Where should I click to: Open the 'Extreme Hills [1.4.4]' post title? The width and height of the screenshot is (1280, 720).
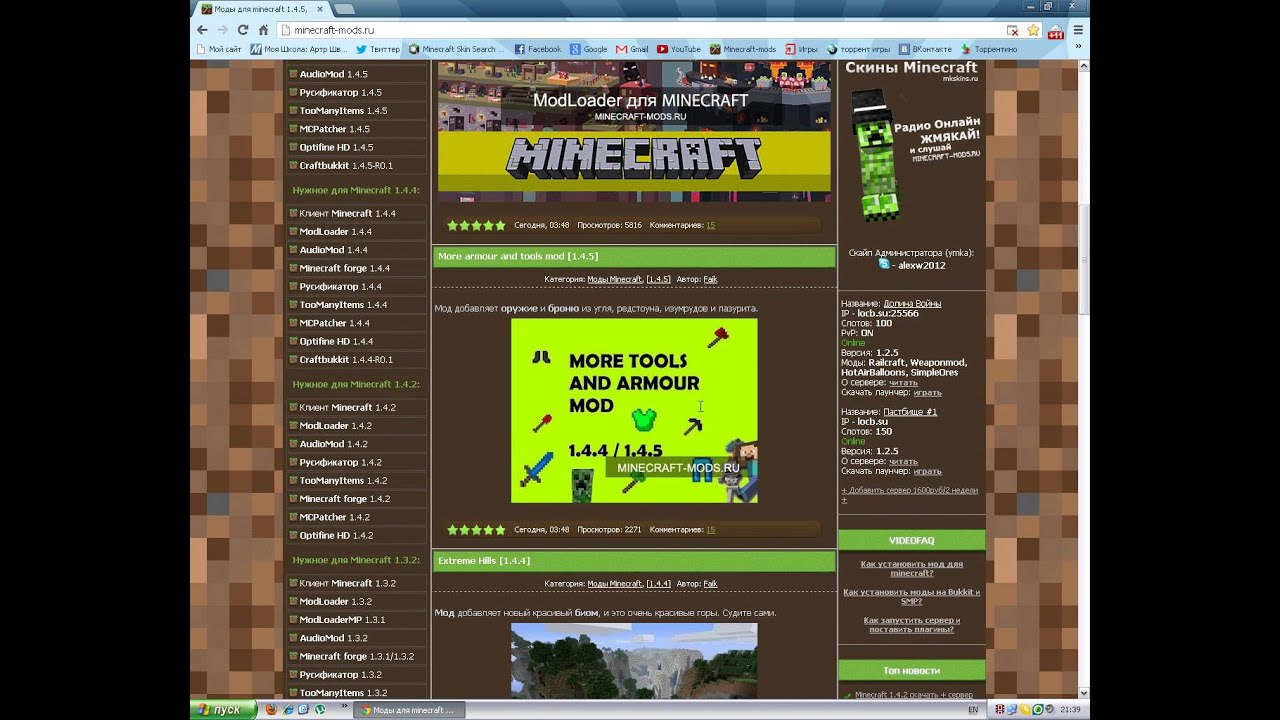pyautogui.click(x=484, y=561)
